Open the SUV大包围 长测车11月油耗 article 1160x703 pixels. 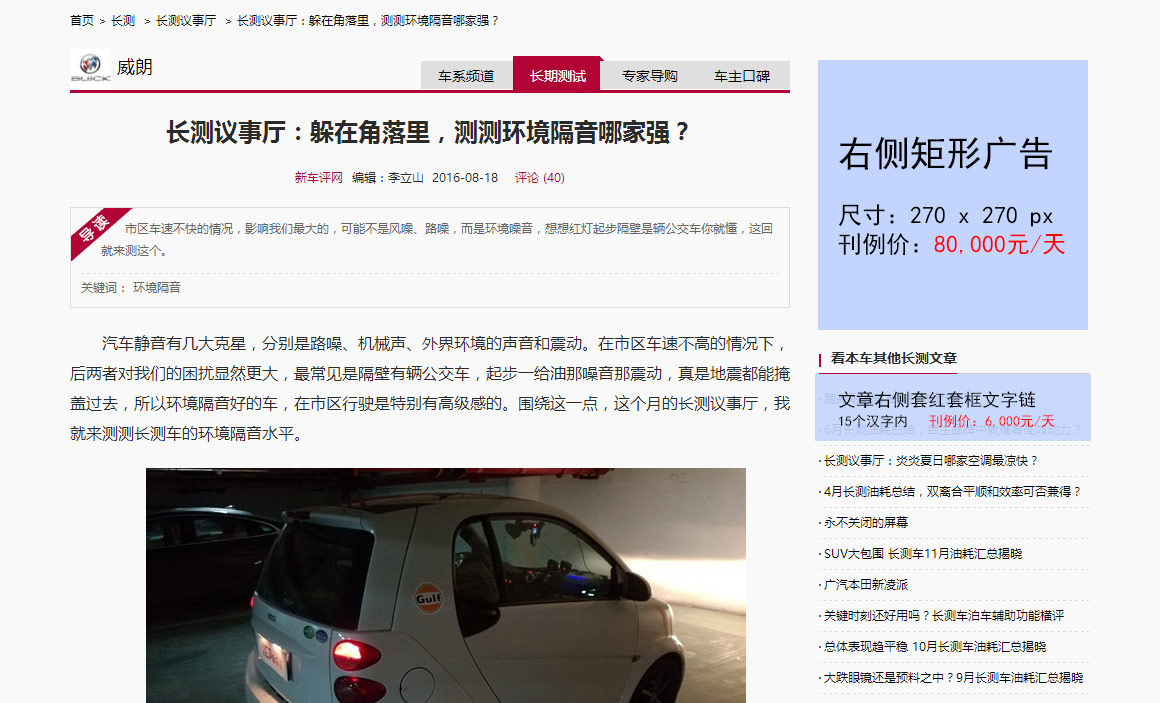pos(923,554)
